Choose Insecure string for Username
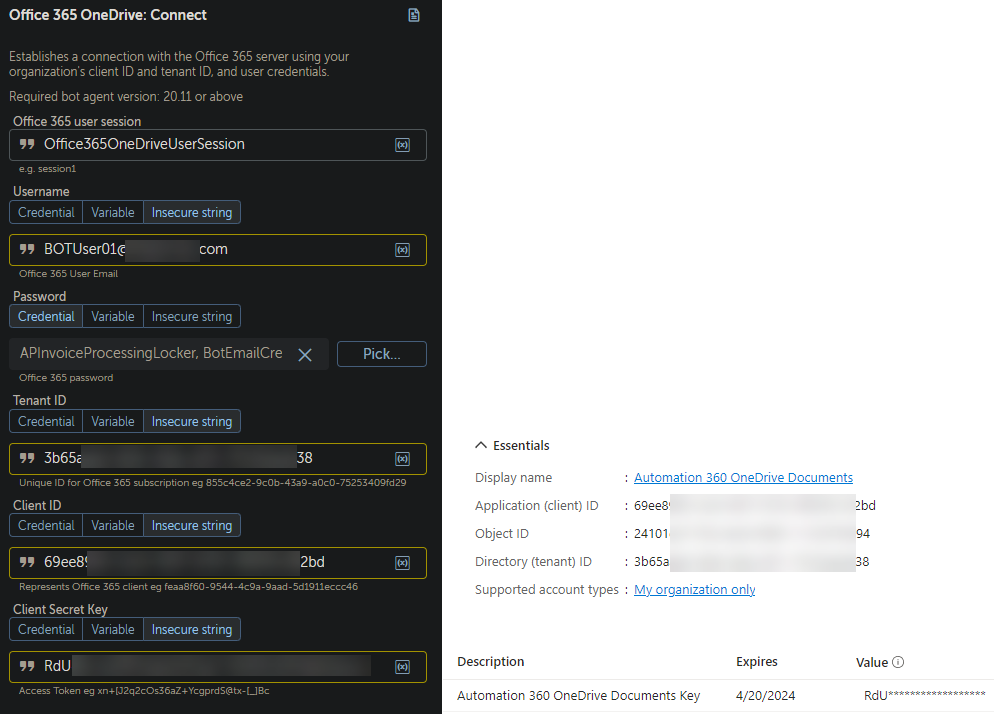994x714 pixels. [x=192, y=212]
